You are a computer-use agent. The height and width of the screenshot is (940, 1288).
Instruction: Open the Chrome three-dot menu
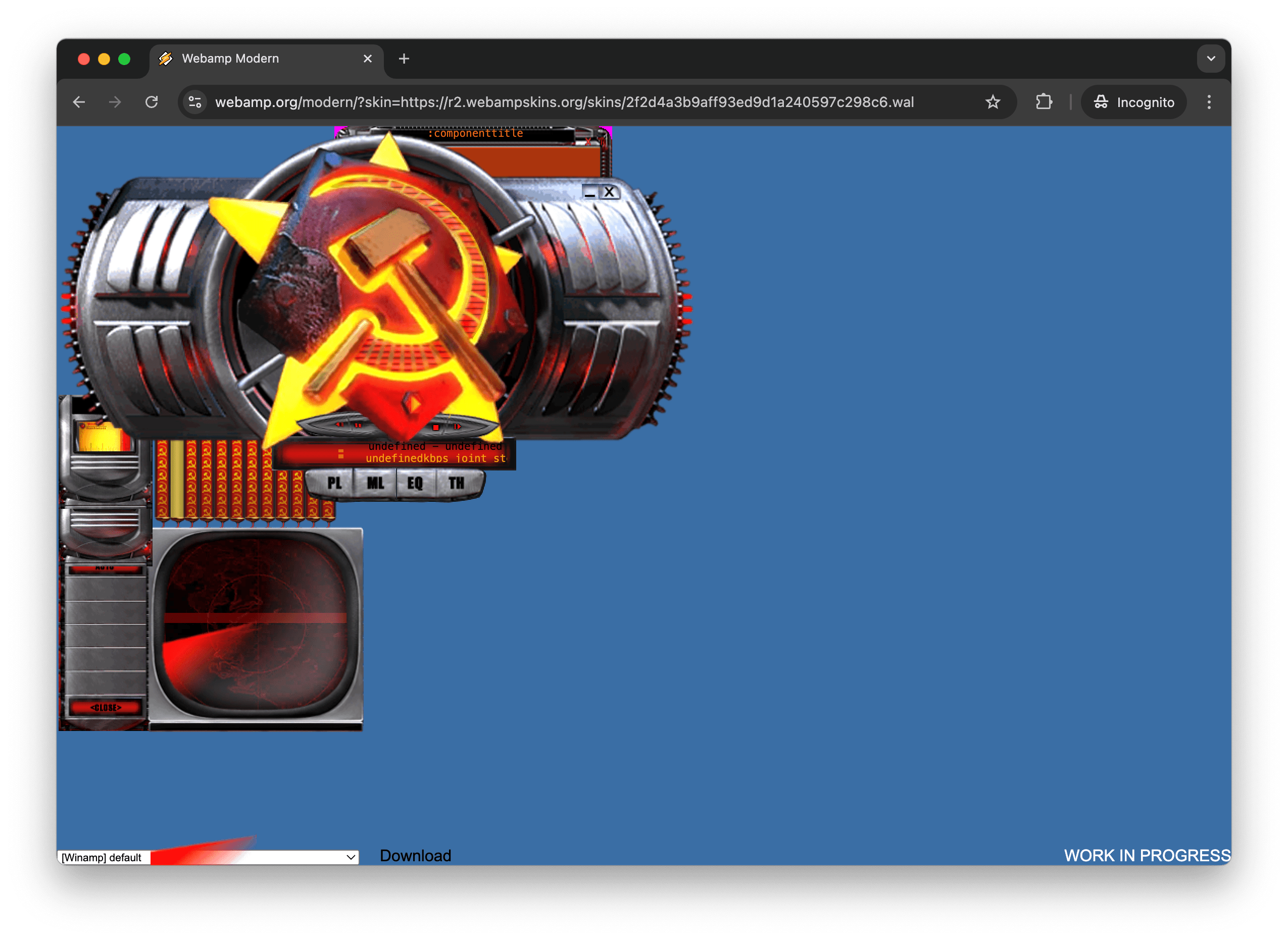[1209, 102]
